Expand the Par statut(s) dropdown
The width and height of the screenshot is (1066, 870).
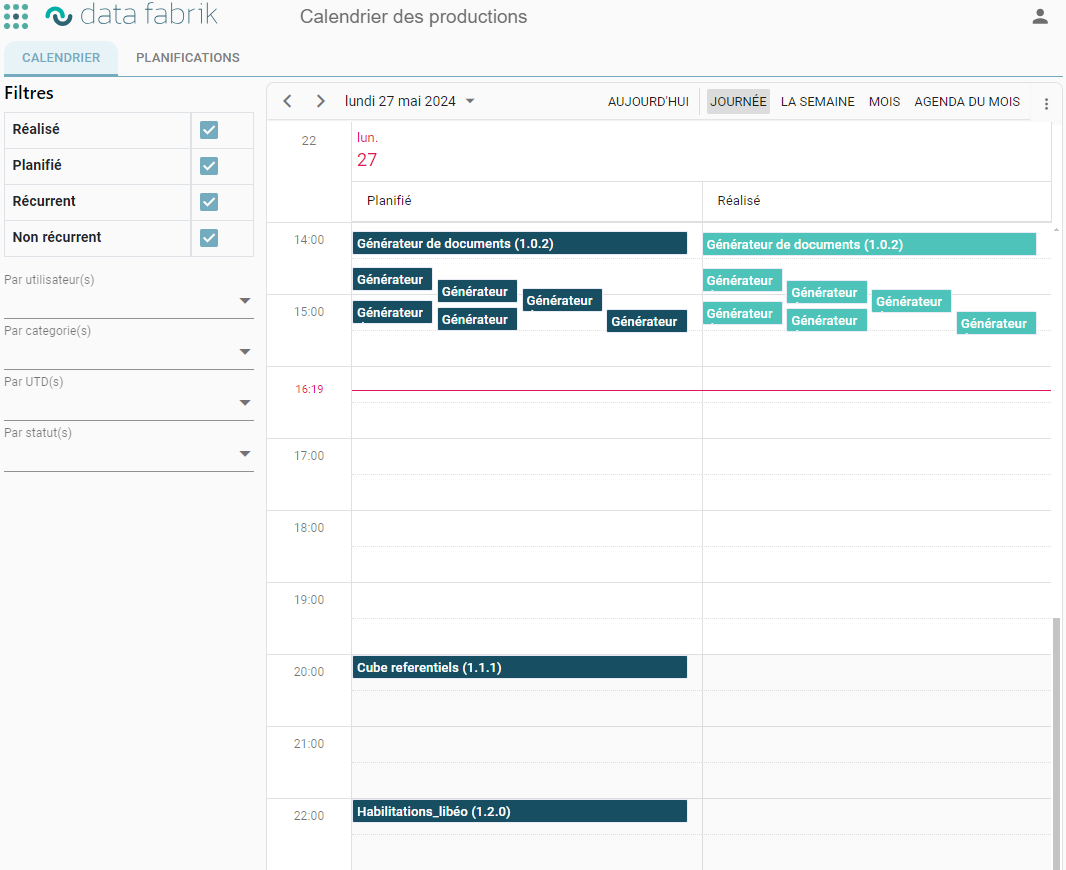(x=245, y=453)
